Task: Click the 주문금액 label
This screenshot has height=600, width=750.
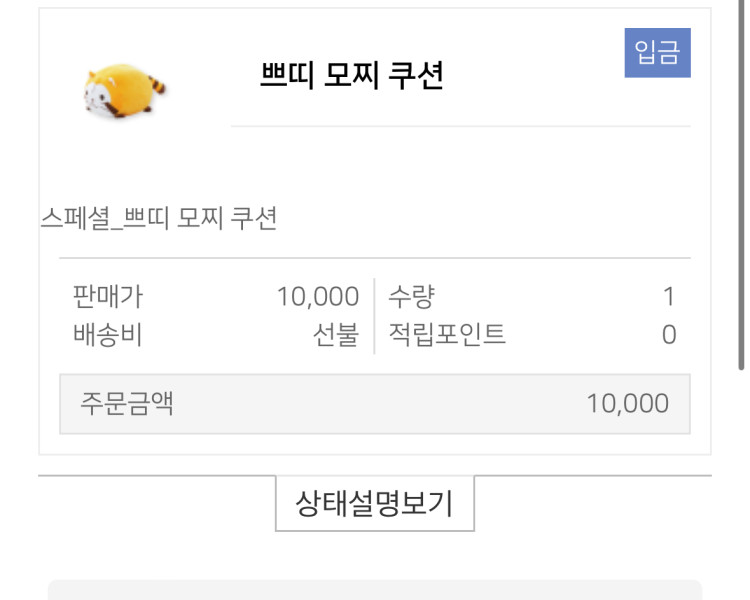Action: click(x=127, y=403)
